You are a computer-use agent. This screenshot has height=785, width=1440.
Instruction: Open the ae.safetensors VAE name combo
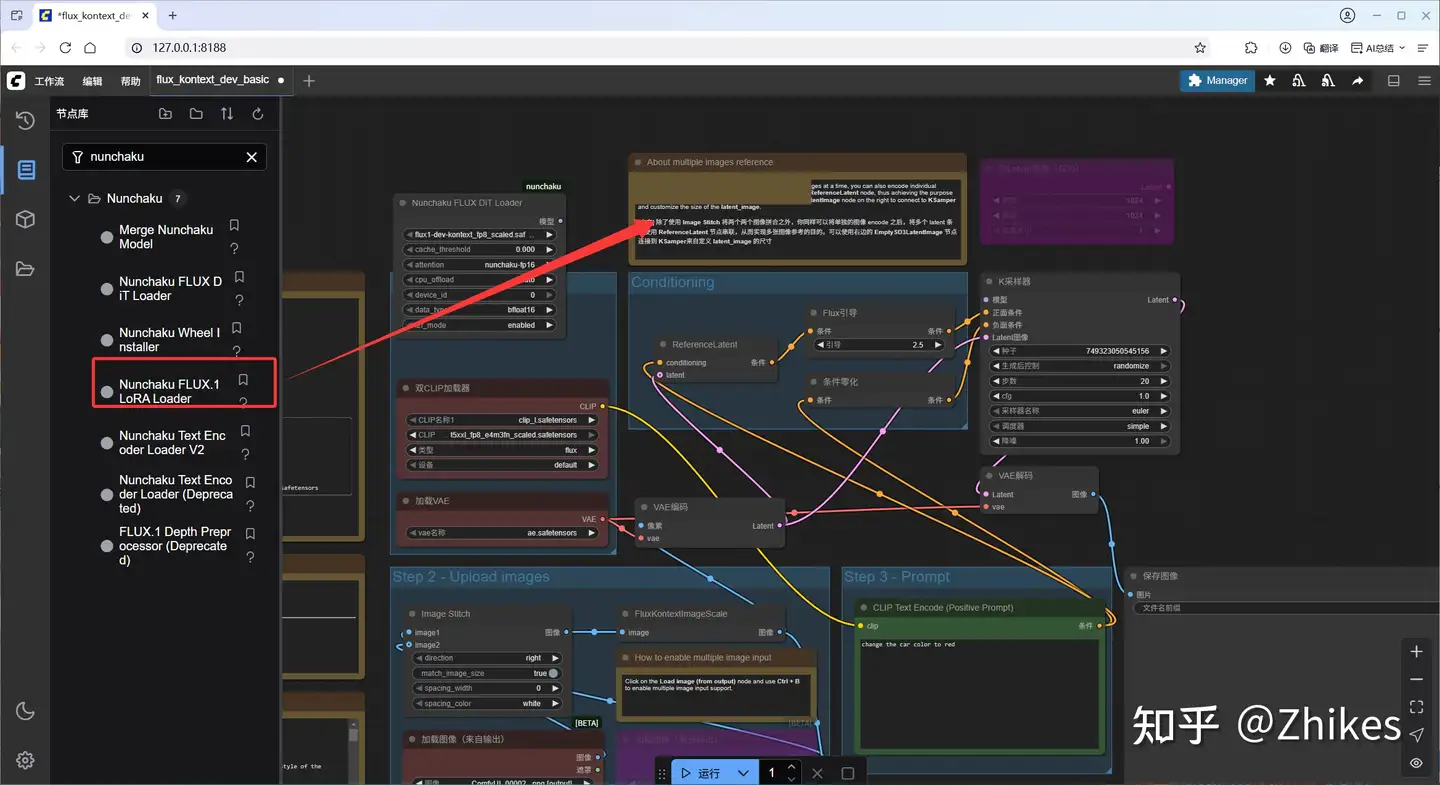pyautogui.click(x=502, y=533)
